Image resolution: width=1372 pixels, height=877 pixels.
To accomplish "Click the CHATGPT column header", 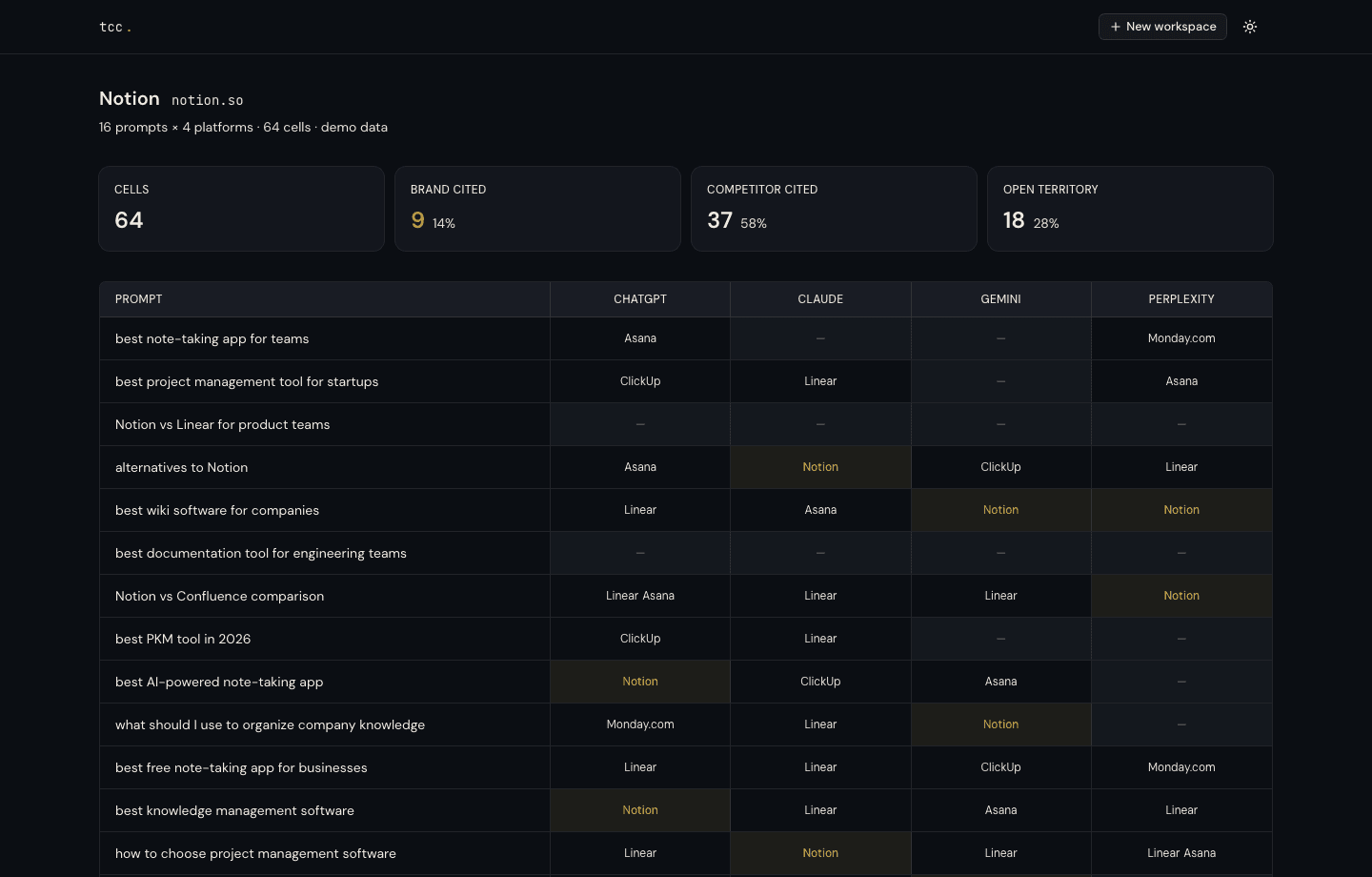I will [640, 299].
